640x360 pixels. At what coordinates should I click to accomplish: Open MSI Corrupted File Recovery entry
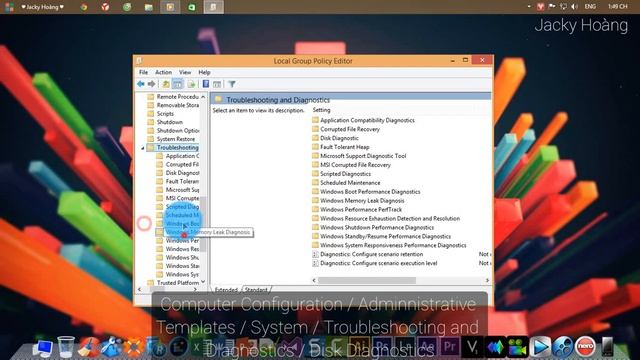pyautogui.click(x=351, y=165)
